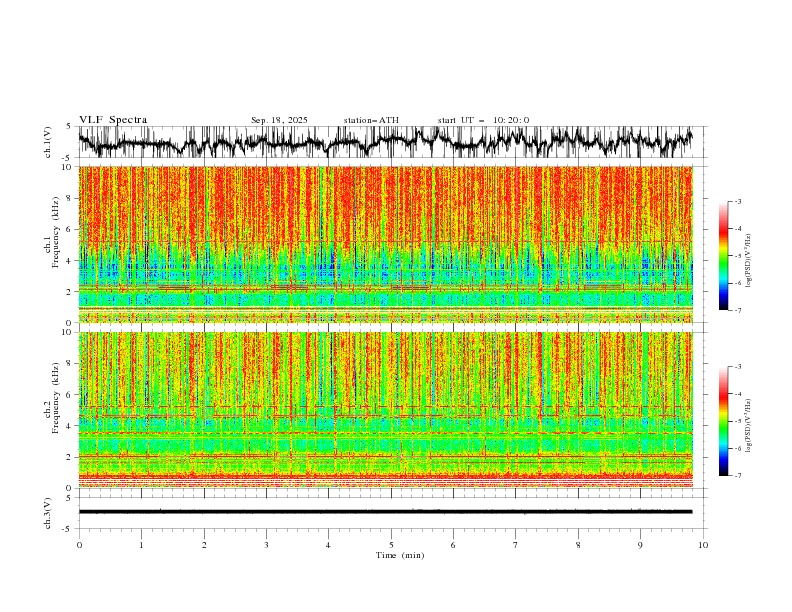Click the "Time (min)" axis label
Screen dimensions: 792x612
[x=400, y=555]
